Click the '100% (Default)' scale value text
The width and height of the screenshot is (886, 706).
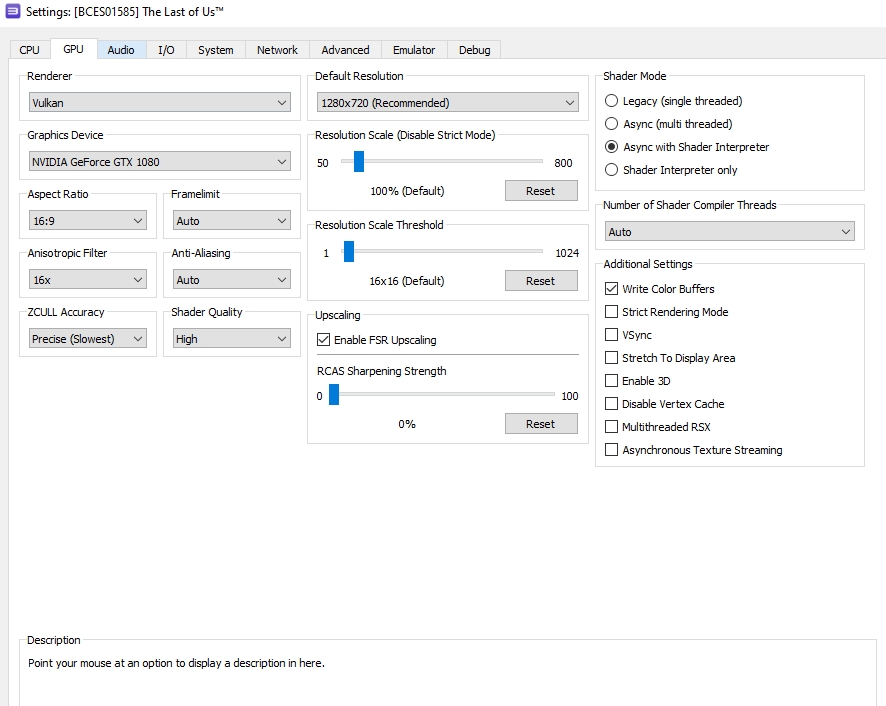click(x=407, y=191)
